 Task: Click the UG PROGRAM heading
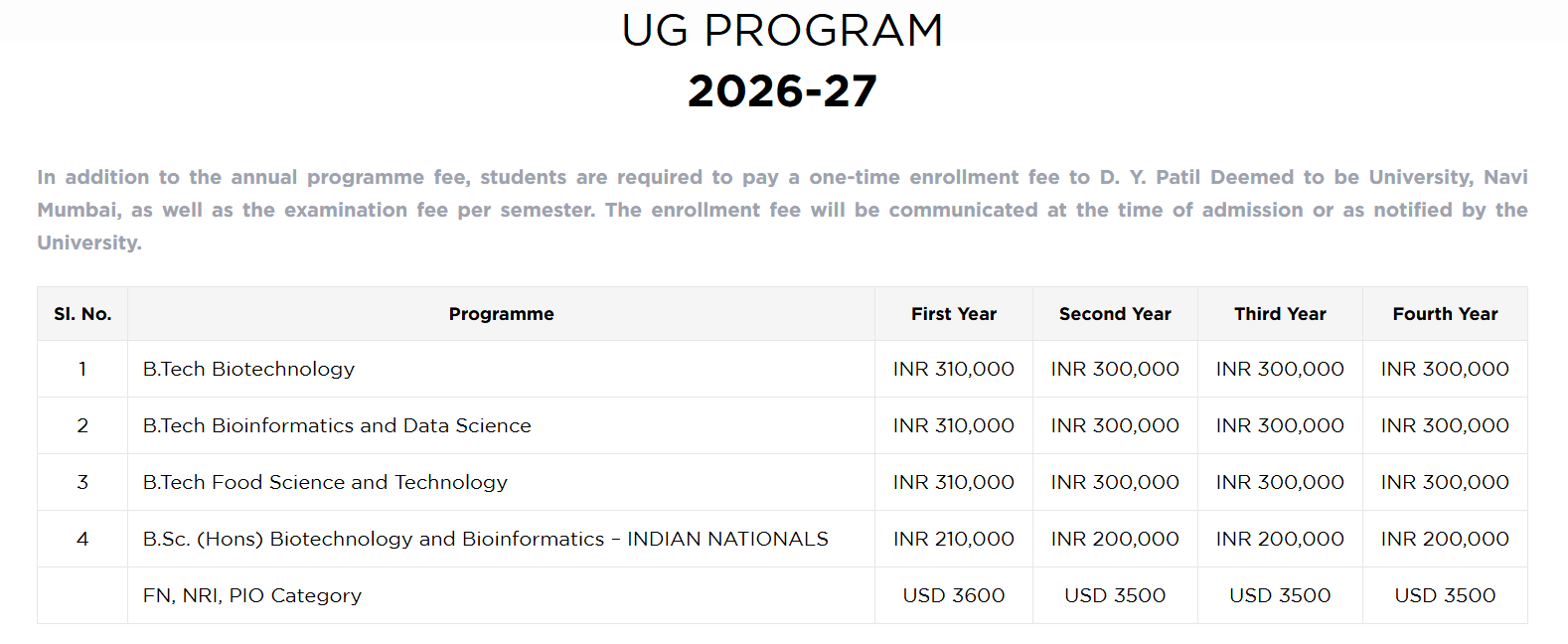[782, 31]
